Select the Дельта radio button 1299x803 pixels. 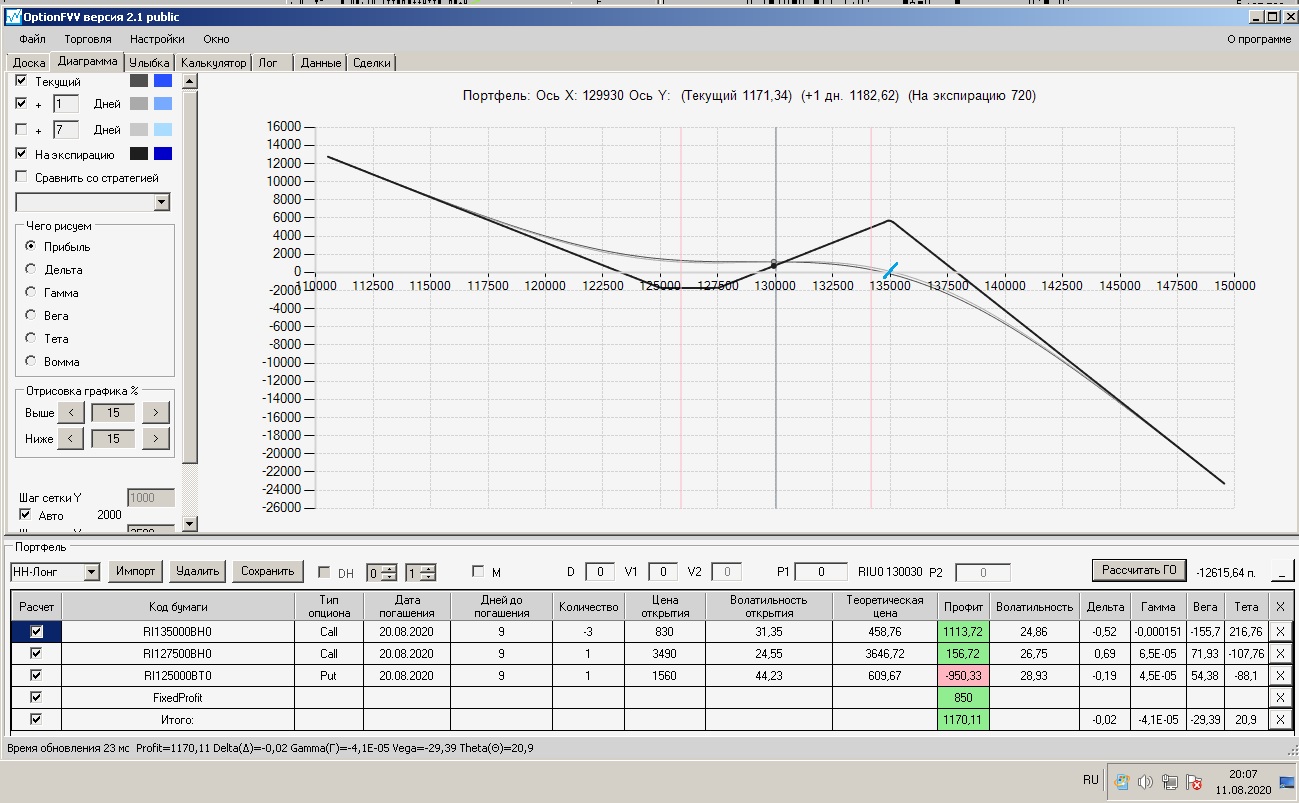31,270
